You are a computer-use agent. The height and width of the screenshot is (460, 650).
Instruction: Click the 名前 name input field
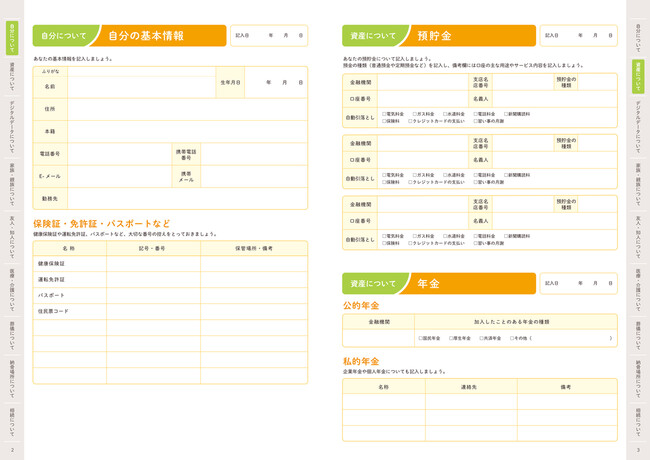point(140,87)
